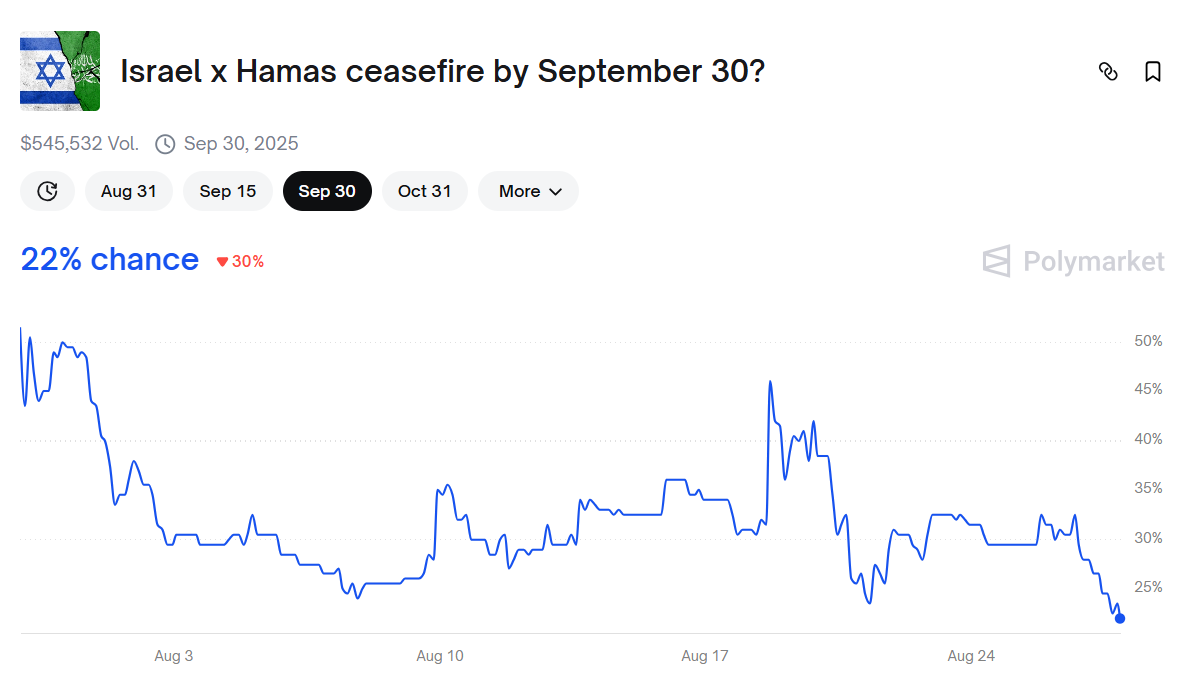Click the copy link icon
This screenshot has width=1185, height=682.
pyautogui.click(x=1108, y=71)
